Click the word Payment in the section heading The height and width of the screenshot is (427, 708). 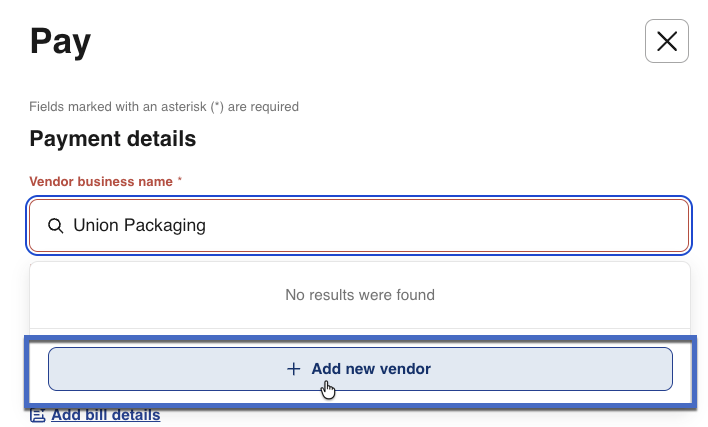(69, 139)
